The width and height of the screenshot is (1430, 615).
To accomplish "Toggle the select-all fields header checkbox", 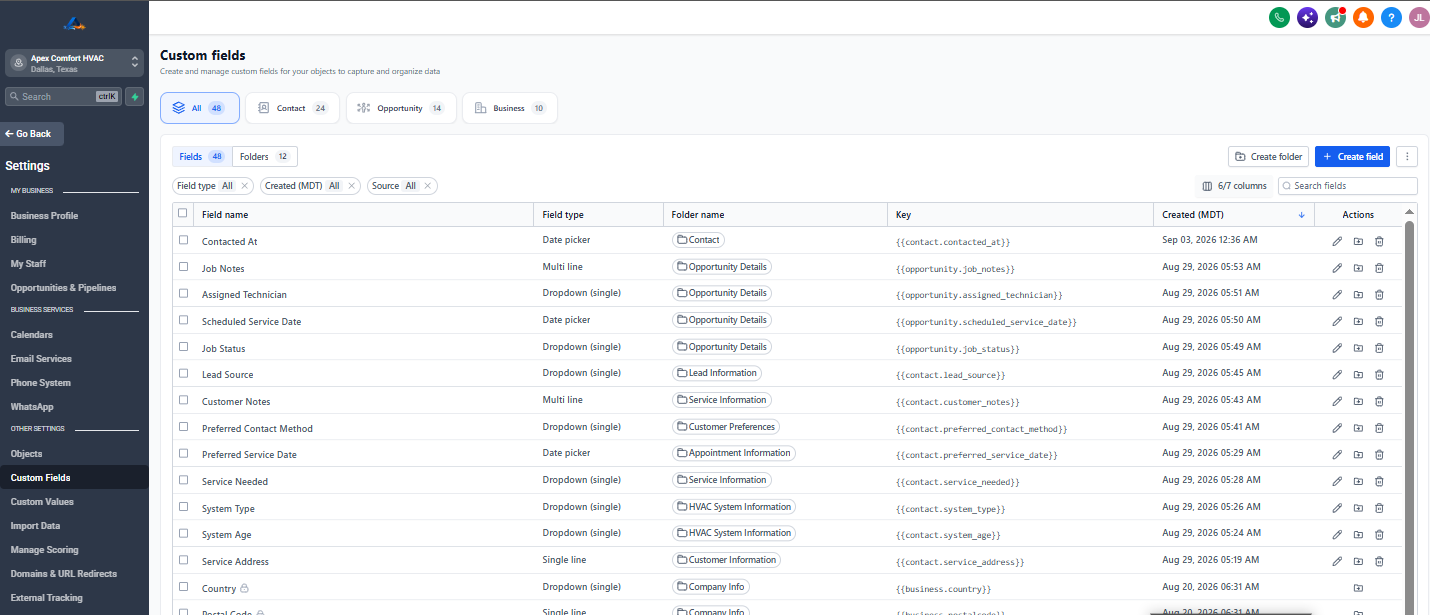I will [x=182, y=213].
